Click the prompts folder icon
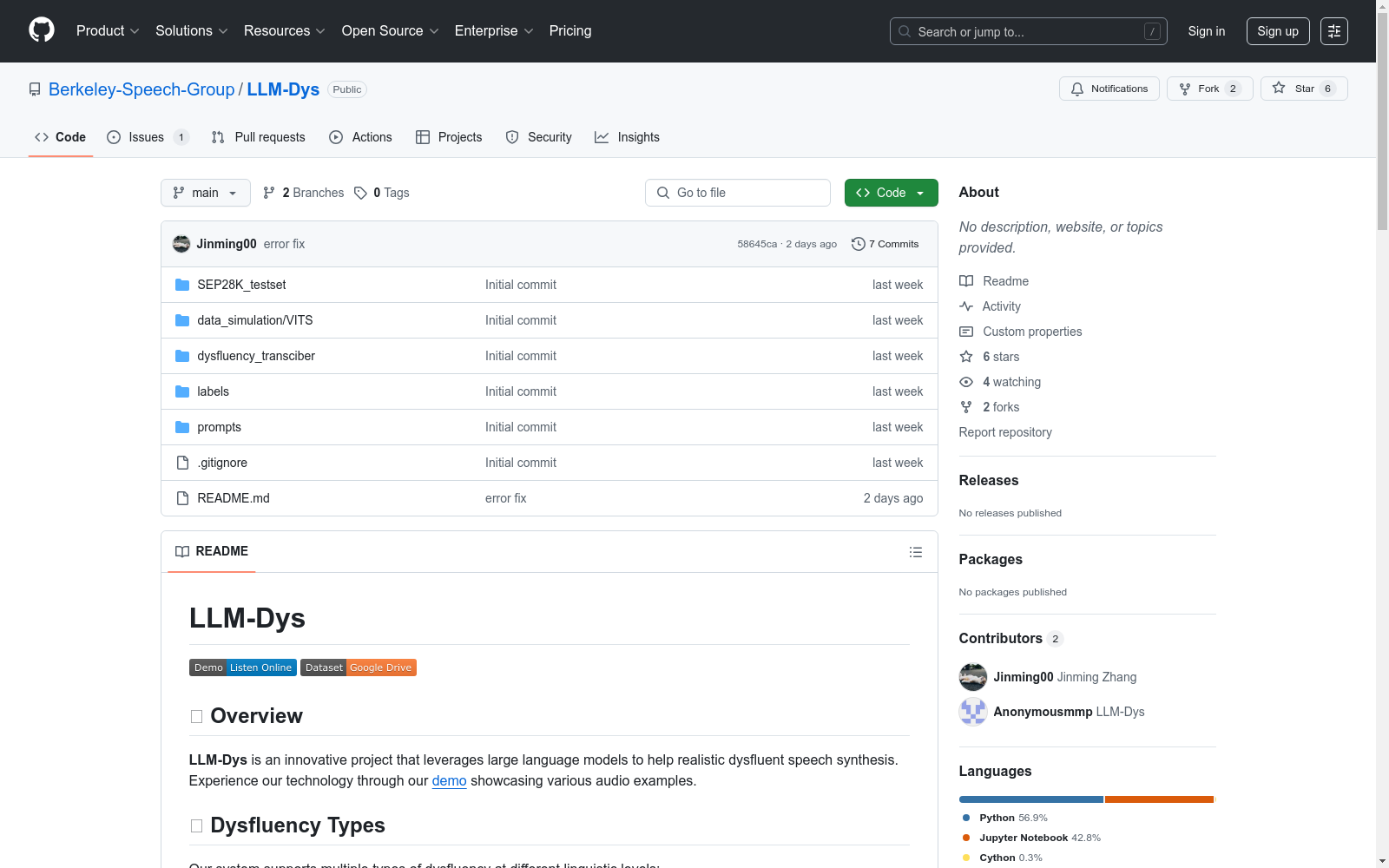Viewport: 1389px width, 868px height. 182,427
